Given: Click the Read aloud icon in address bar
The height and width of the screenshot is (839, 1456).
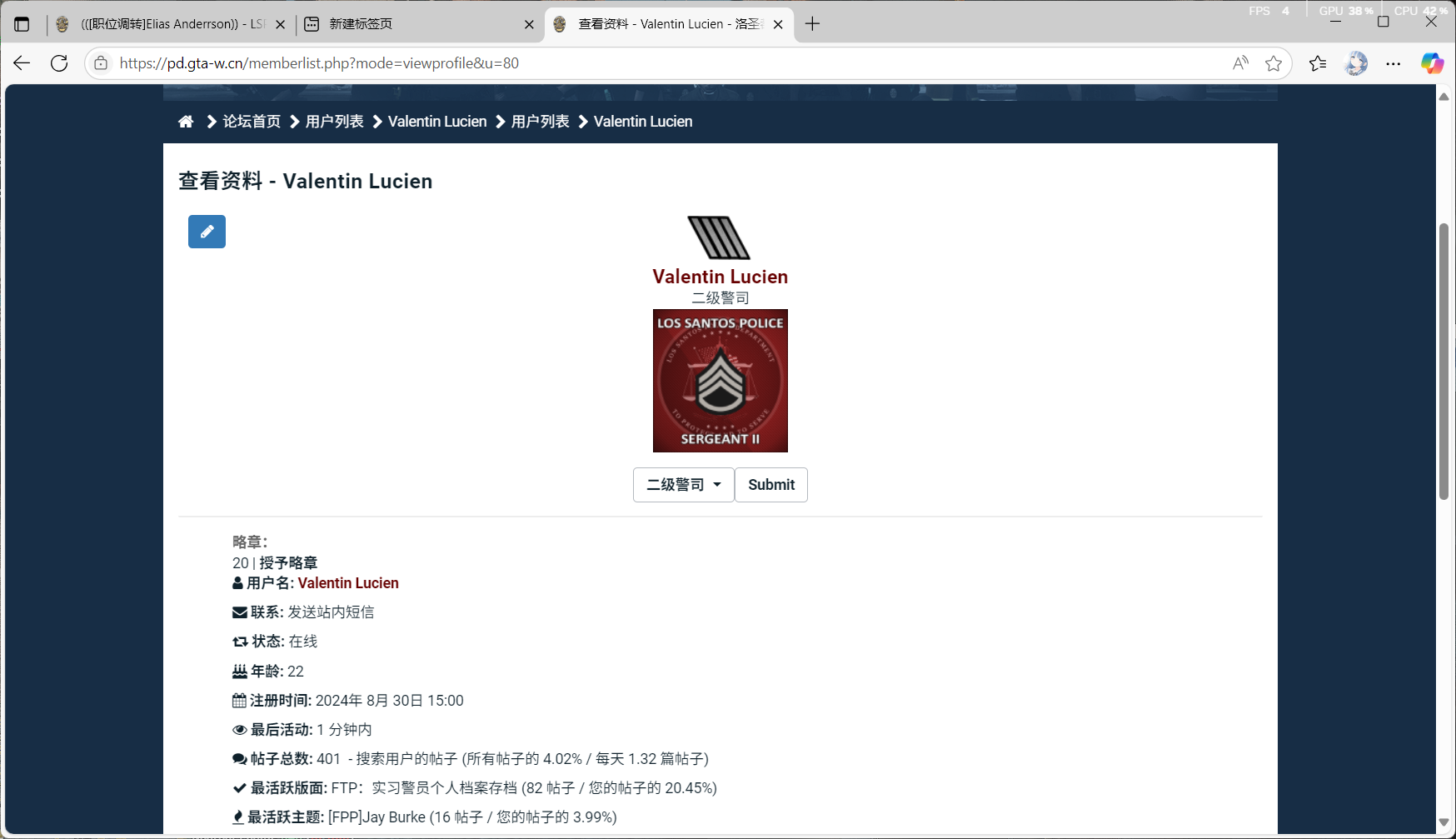Looking at the screenshot, I should (1240, 63).
